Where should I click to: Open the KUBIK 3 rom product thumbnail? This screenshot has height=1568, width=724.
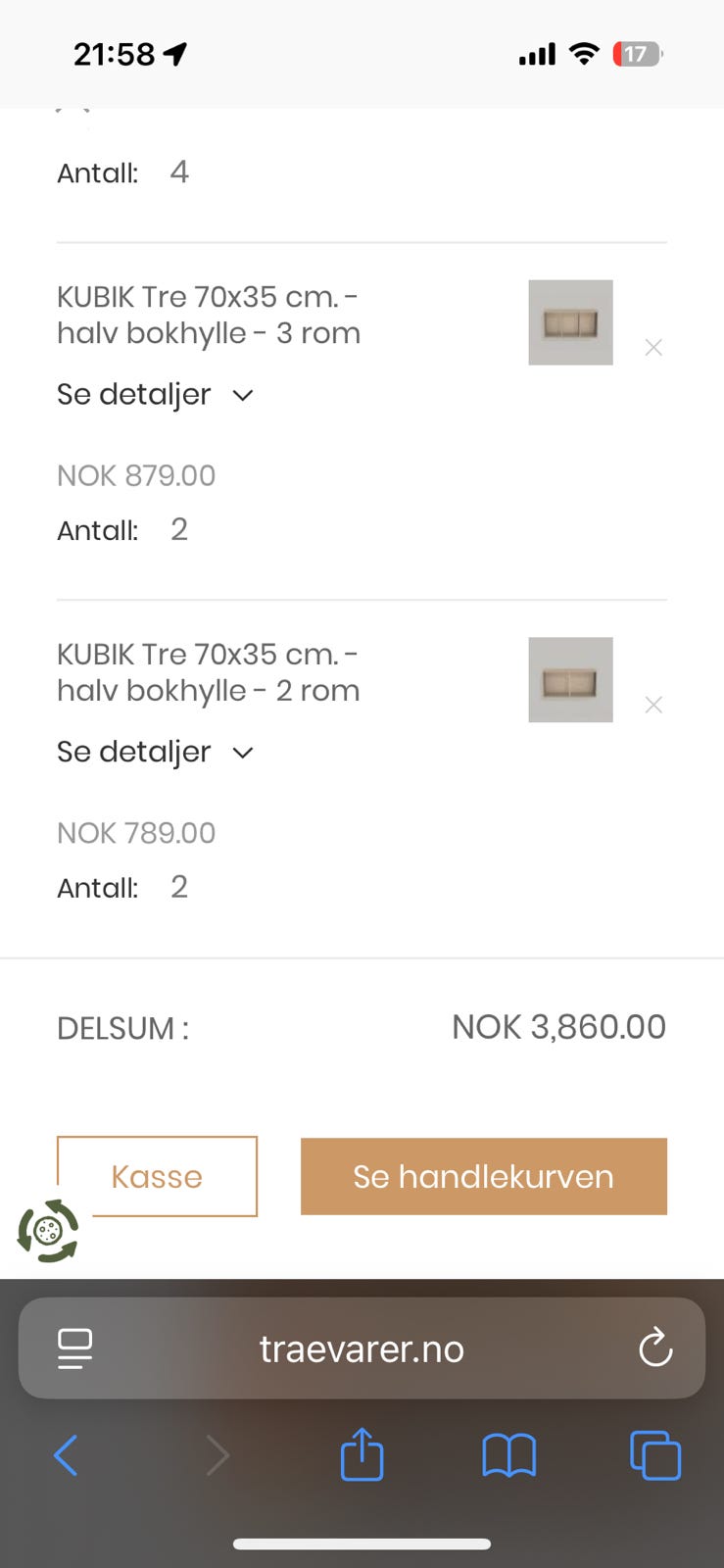[x=570, y=322]
